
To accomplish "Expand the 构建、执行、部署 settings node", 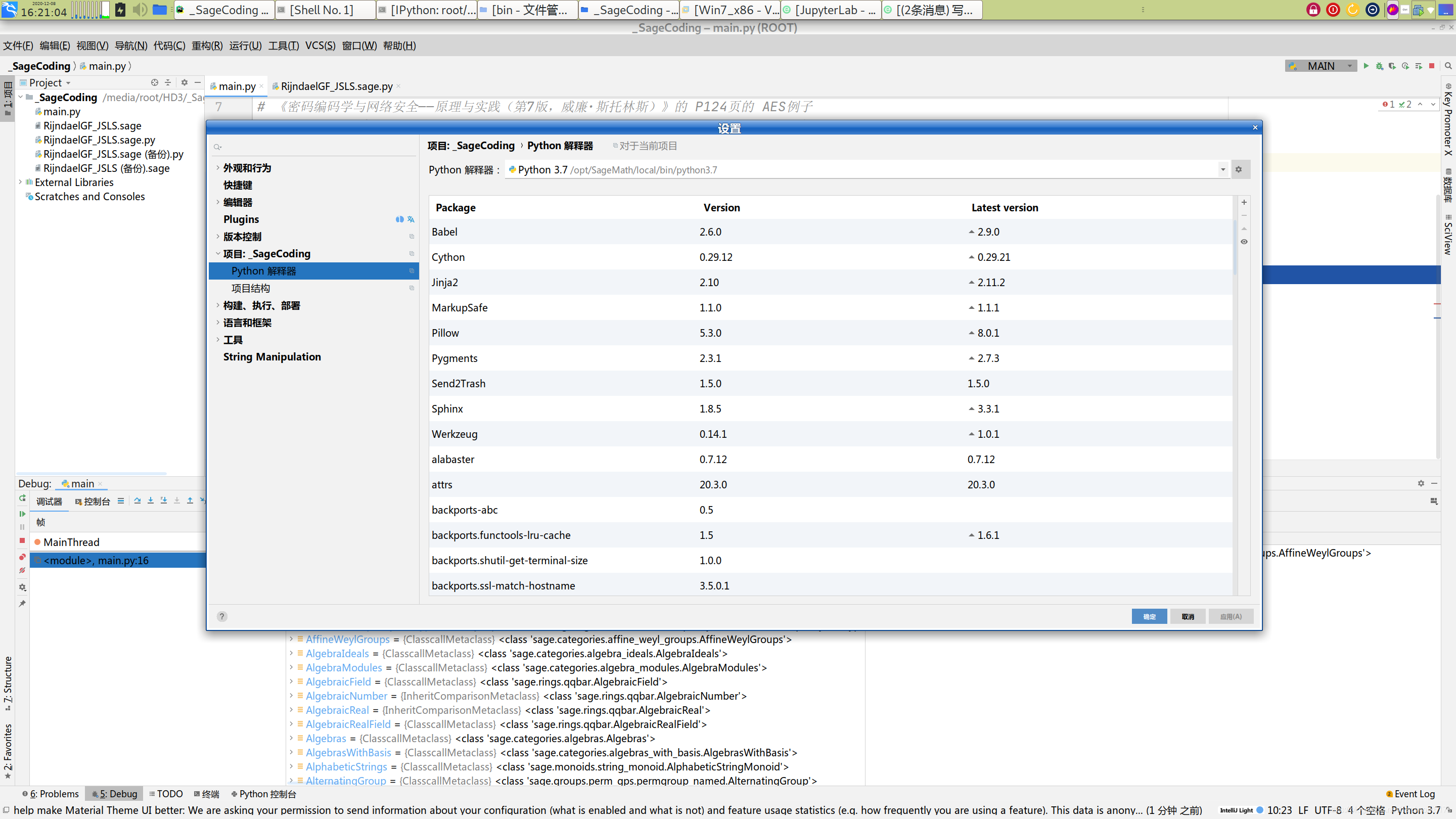I will click(x=217, y=306).
